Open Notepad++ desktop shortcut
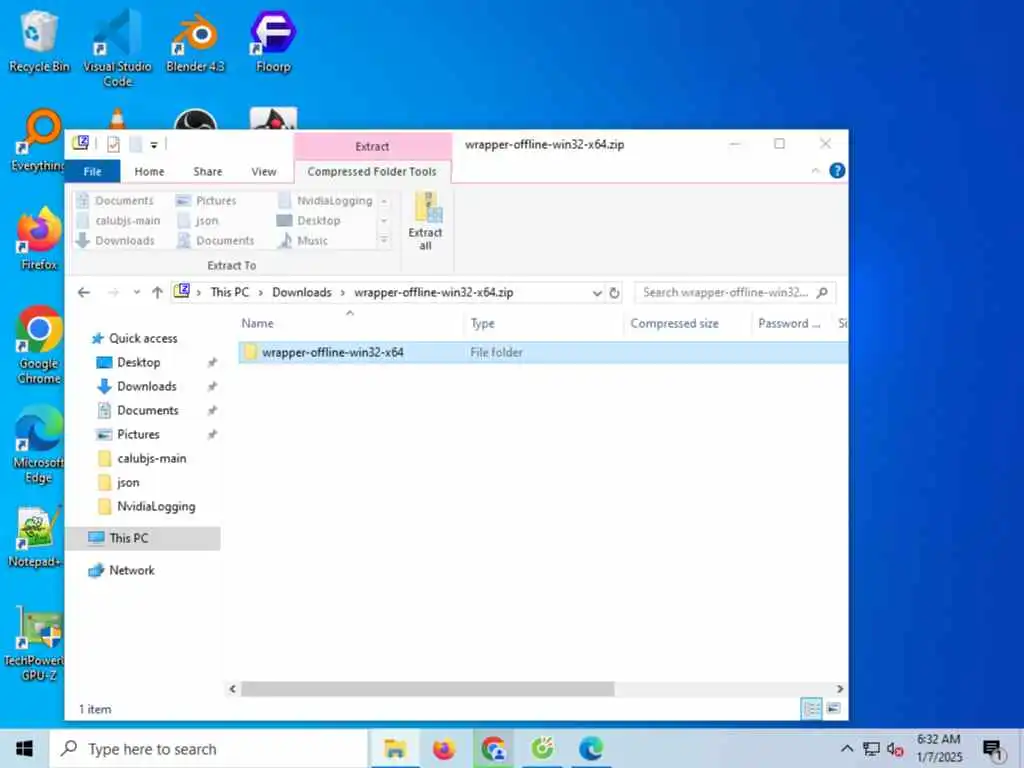Screen dimensions: 1024x768 (37, 537)
